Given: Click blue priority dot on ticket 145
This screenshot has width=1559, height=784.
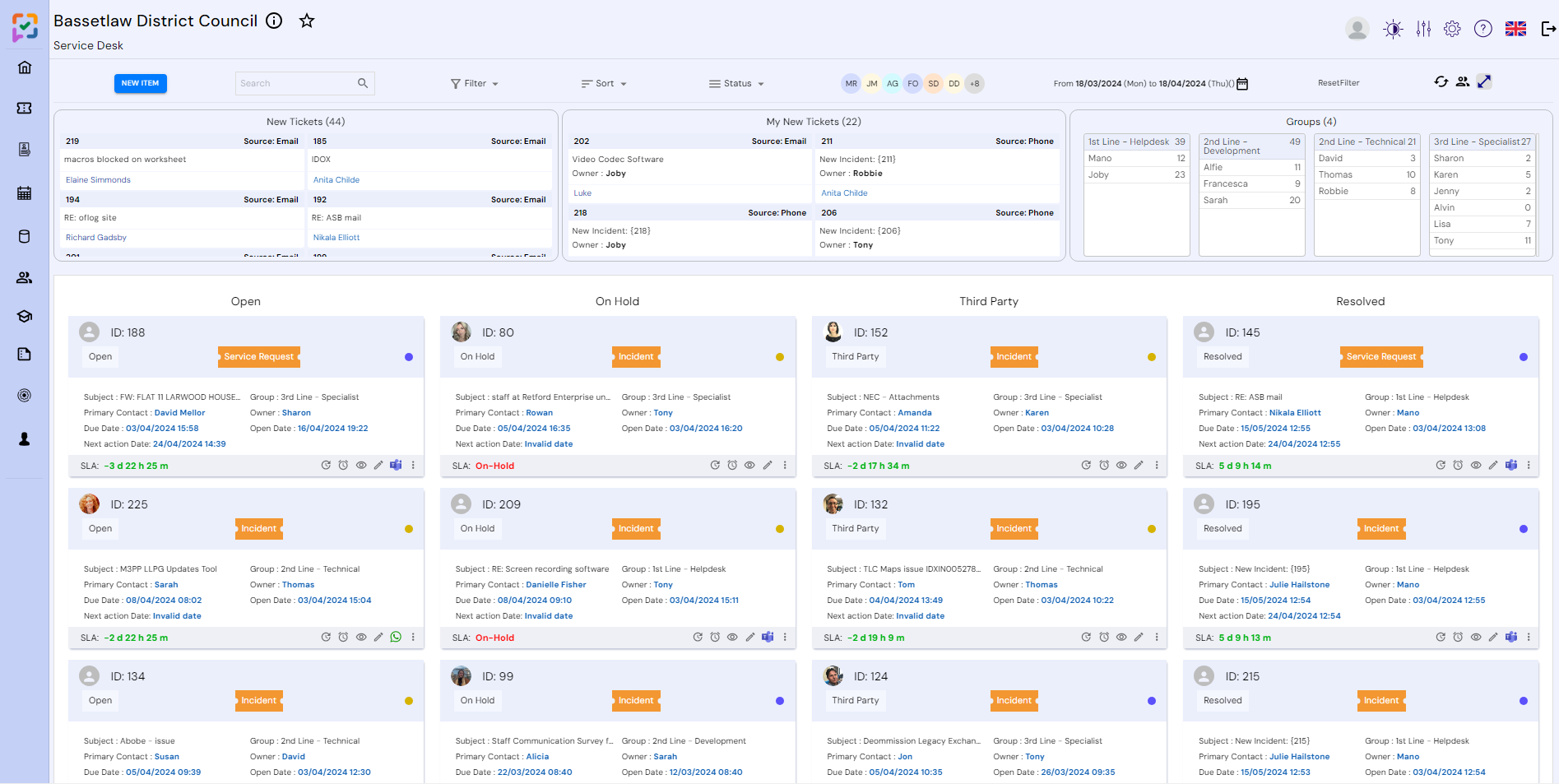Looking at the screenshot, I should pos(1524,357).
